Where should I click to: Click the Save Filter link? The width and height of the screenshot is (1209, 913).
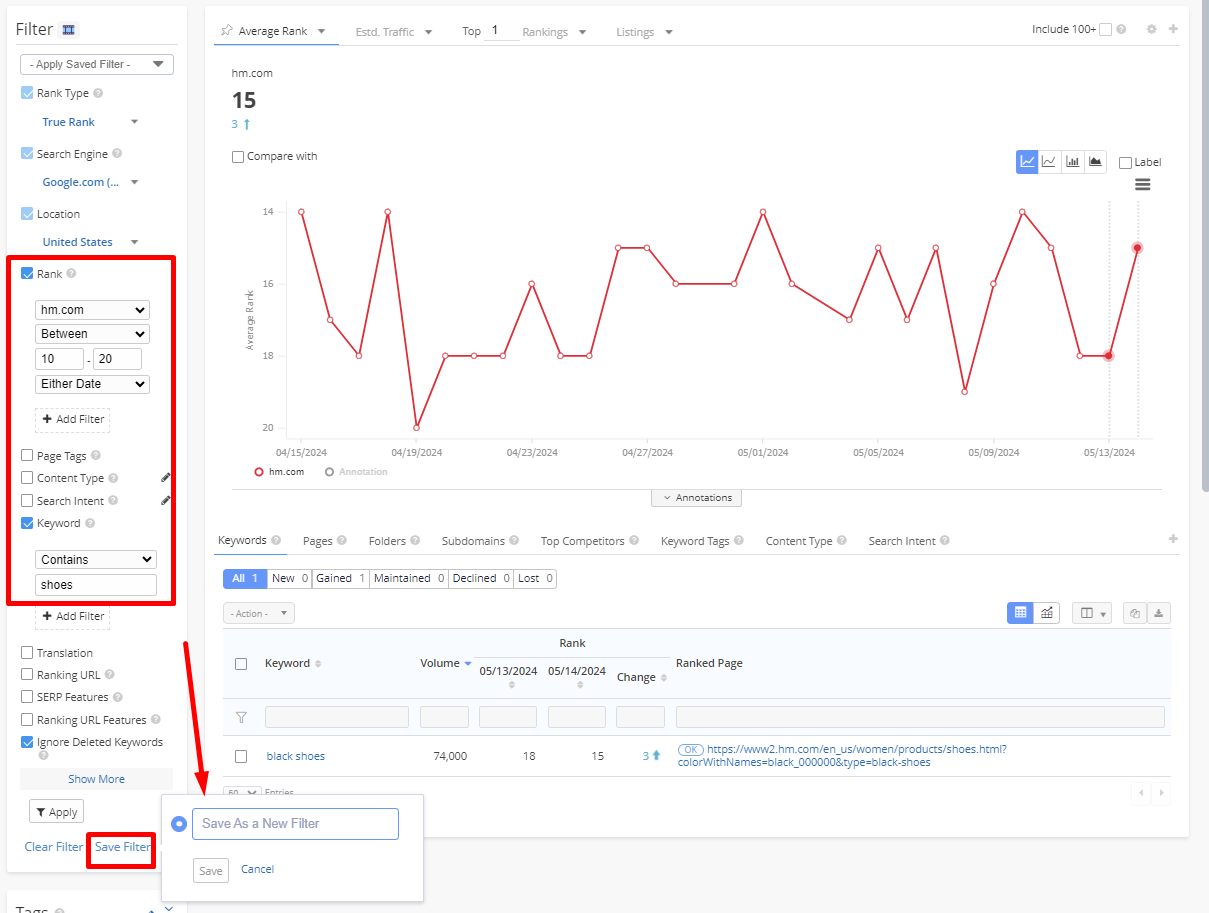(x=122, y=847)
